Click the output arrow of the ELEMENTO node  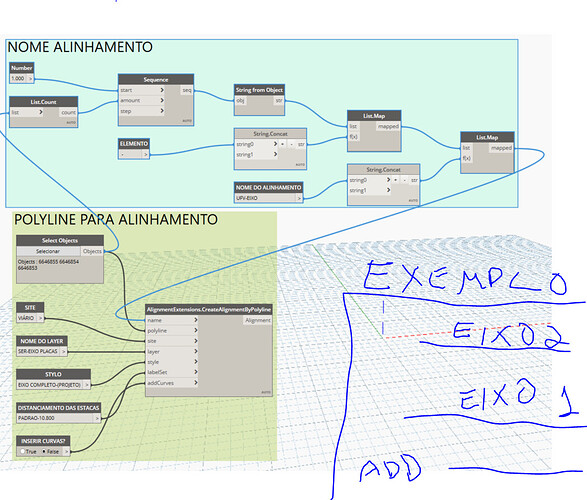tap(146, 154)
